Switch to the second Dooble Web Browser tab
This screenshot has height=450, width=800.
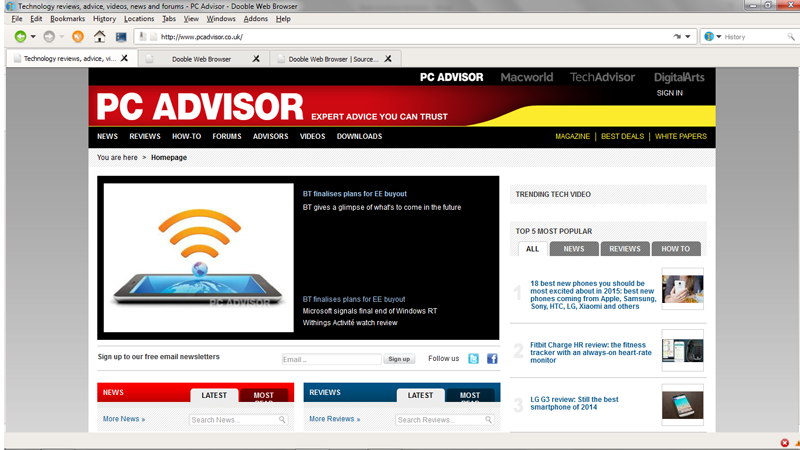201,59
